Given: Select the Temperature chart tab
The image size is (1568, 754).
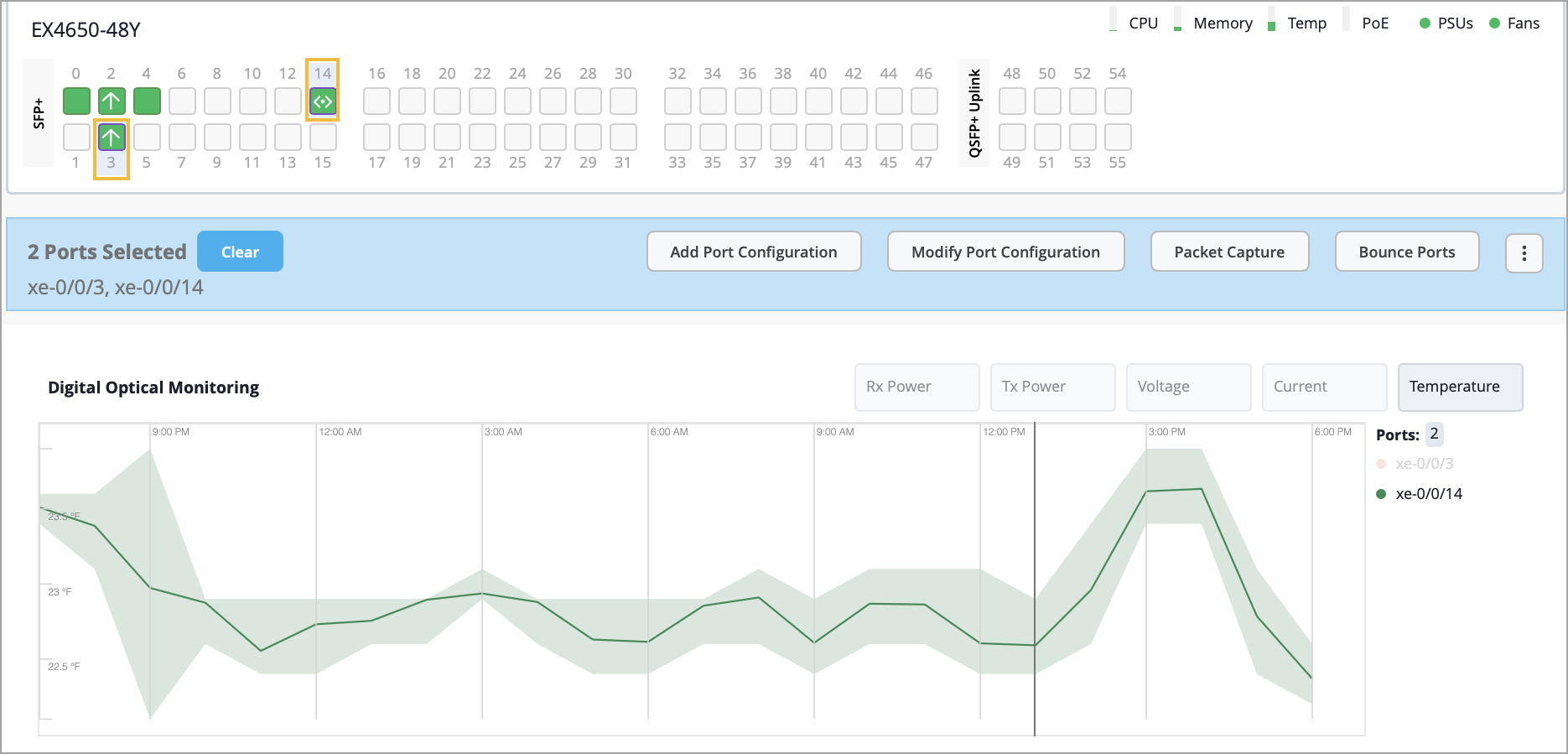Looking at the screenshot, I should (1461, 387).
